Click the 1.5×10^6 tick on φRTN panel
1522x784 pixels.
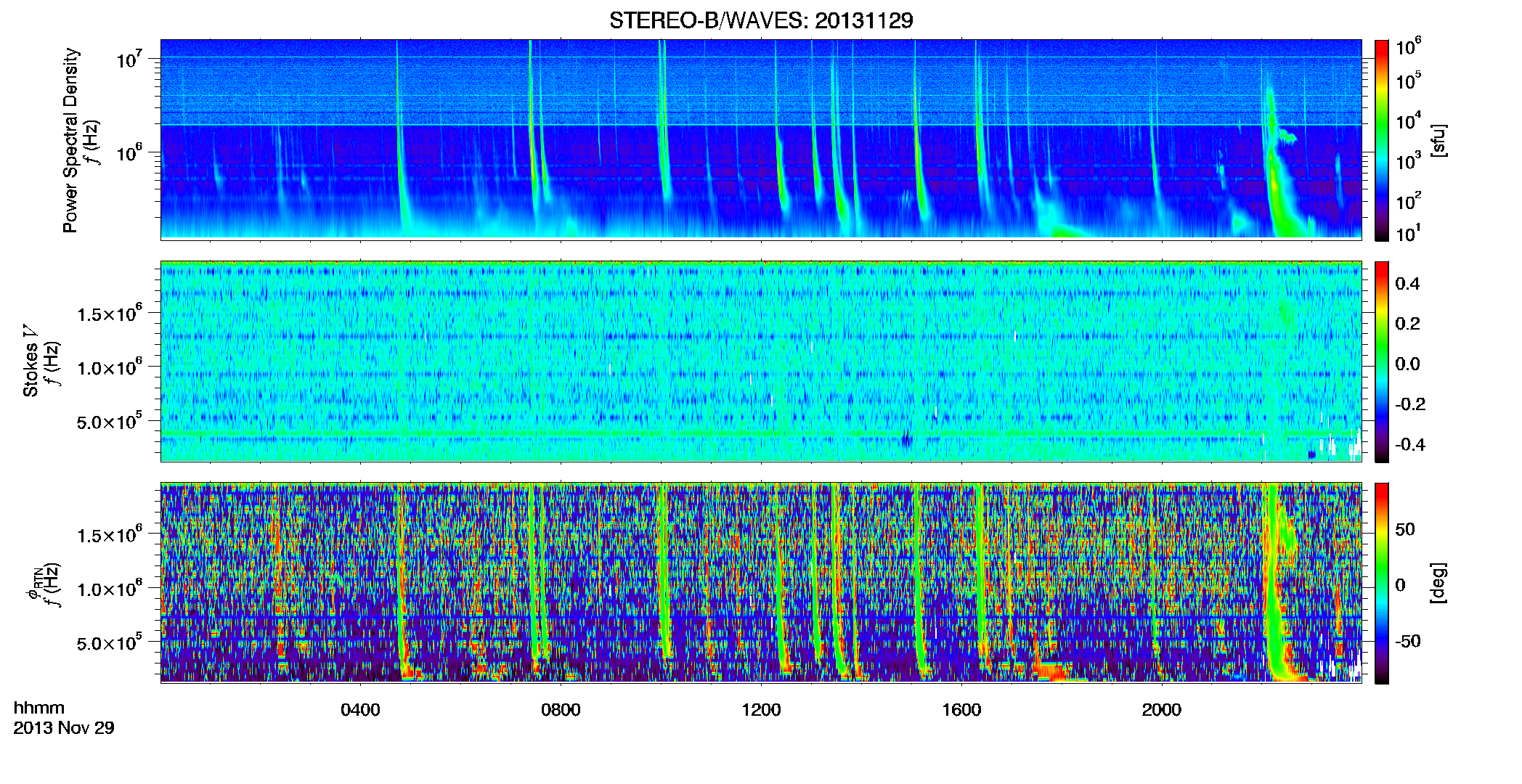tap(110, 535)
